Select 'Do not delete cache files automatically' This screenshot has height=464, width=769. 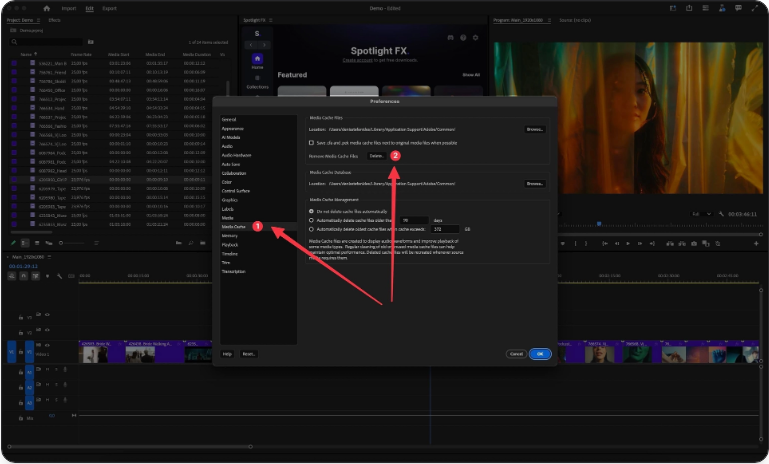point(311,211)
